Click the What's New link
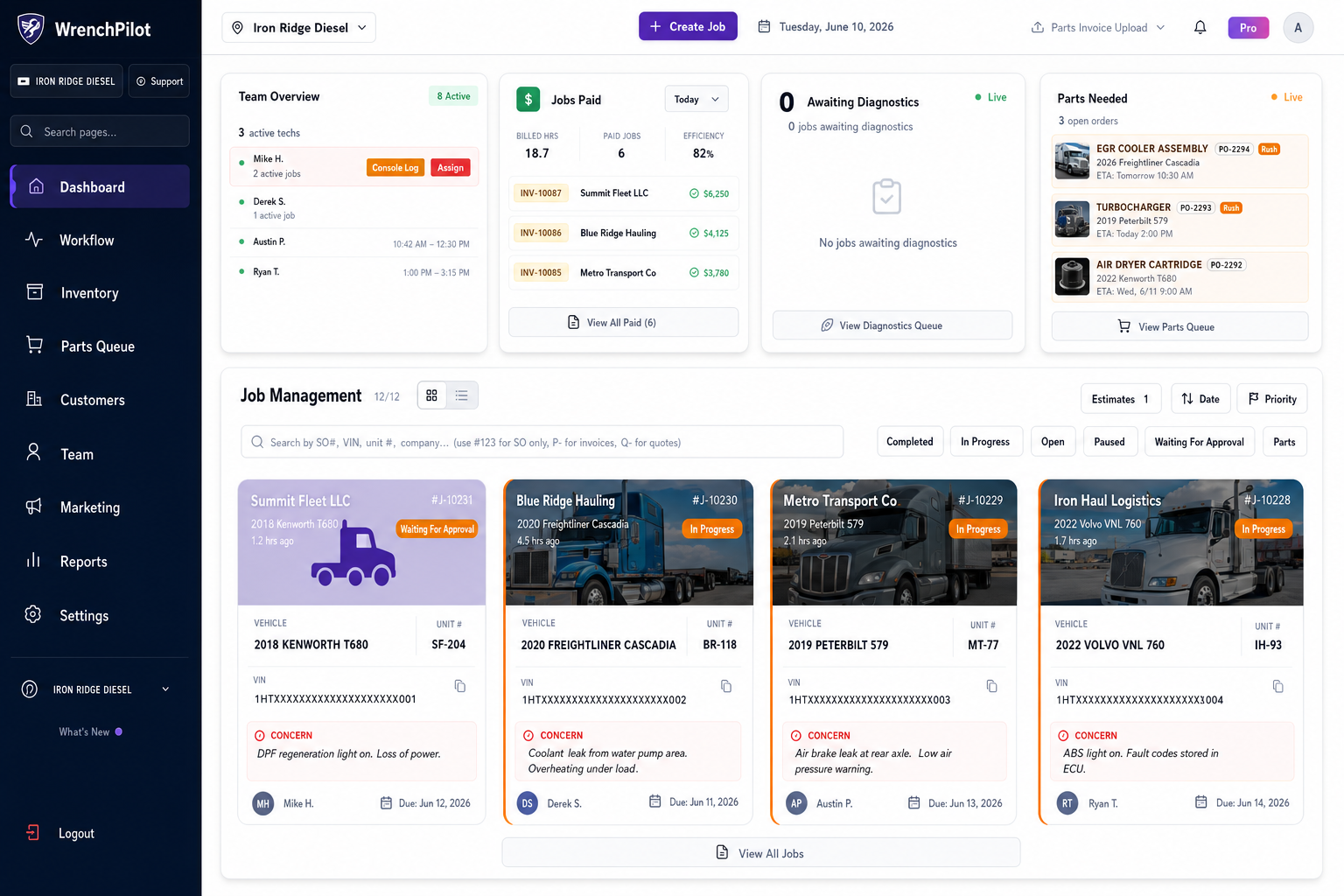This screenshot has height=896, width=1344. [84, 731]
